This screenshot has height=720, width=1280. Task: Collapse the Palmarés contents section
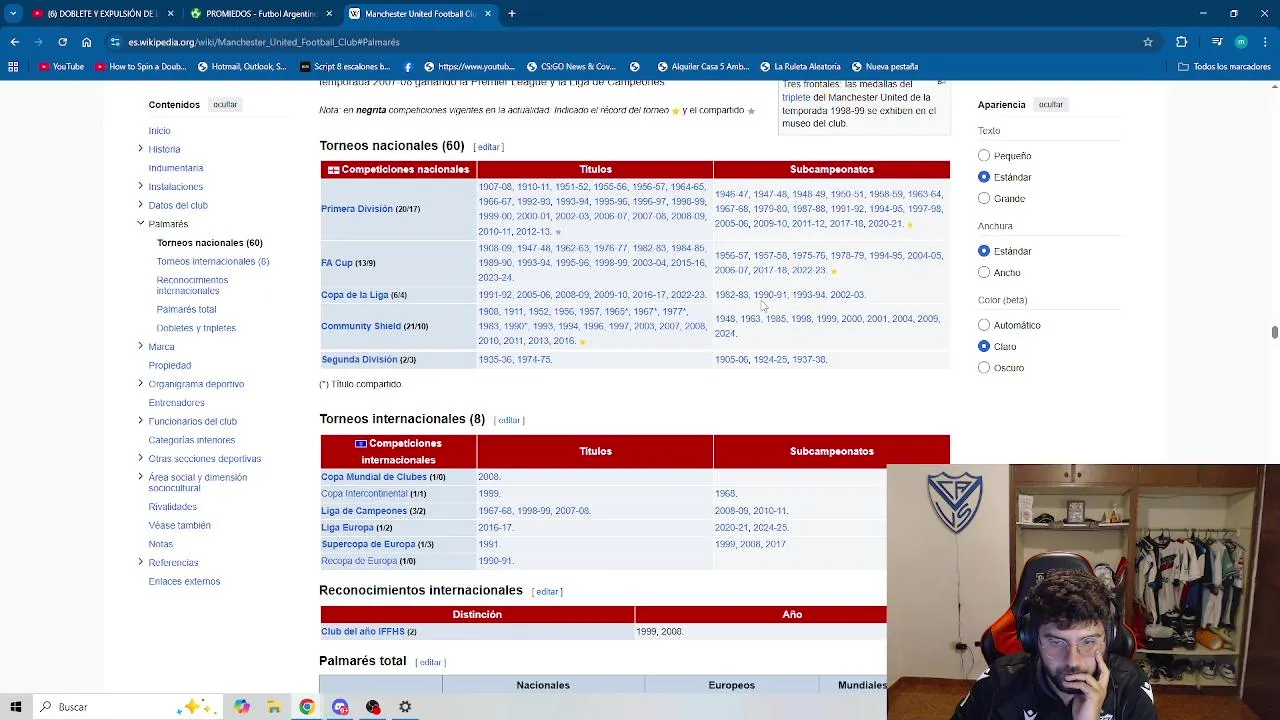140,223
